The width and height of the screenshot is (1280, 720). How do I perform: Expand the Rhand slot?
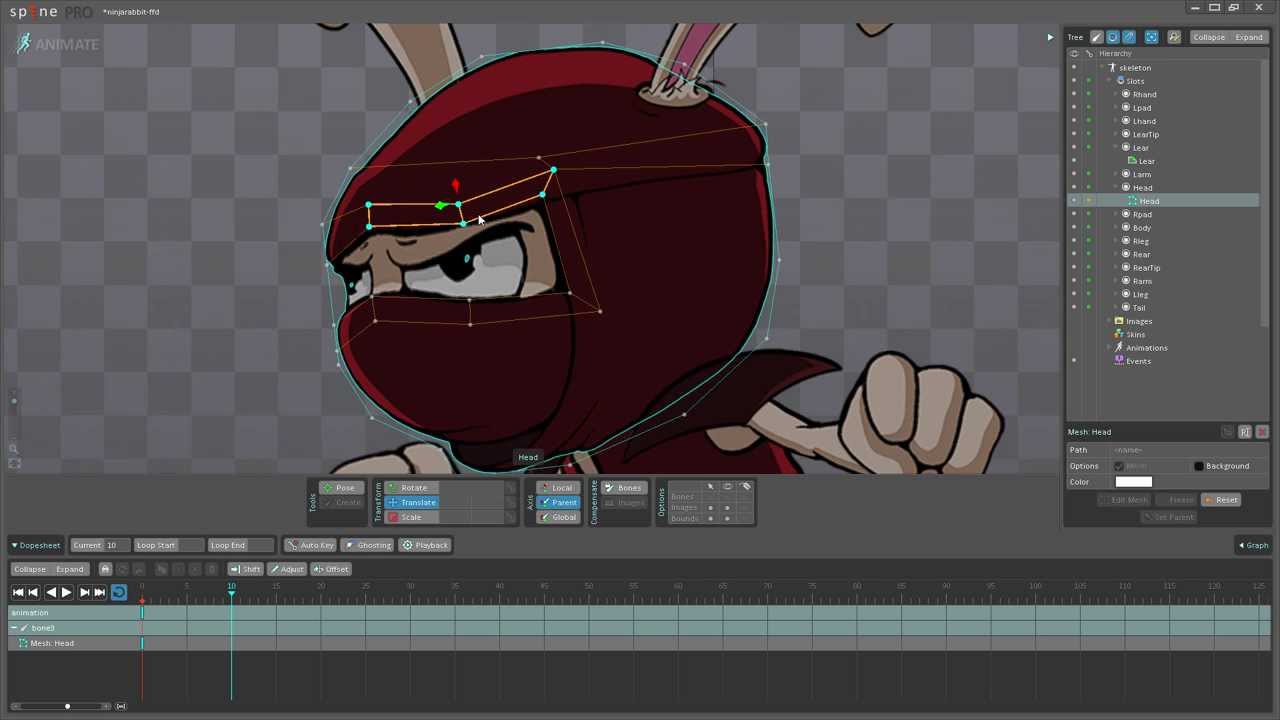1116,94
